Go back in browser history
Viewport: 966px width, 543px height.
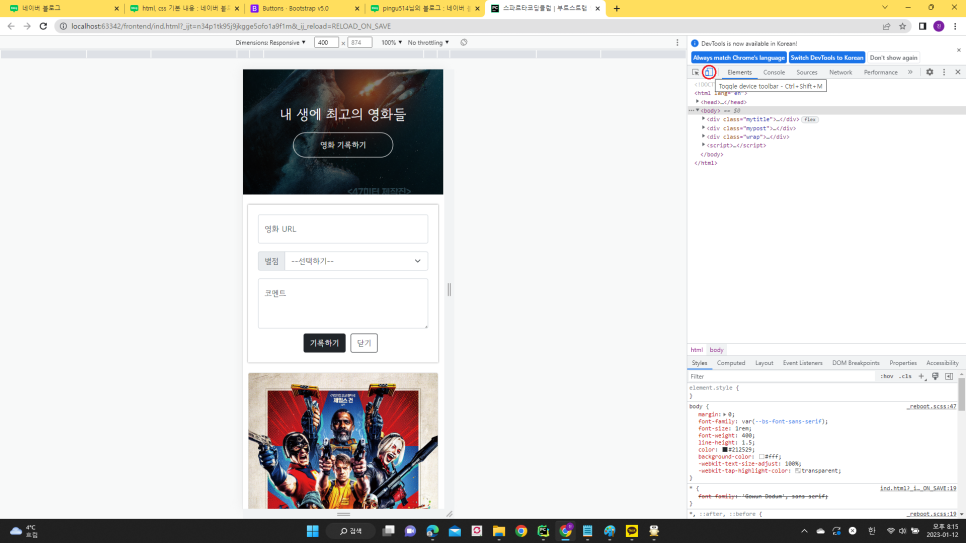click(x=11, y=27)
